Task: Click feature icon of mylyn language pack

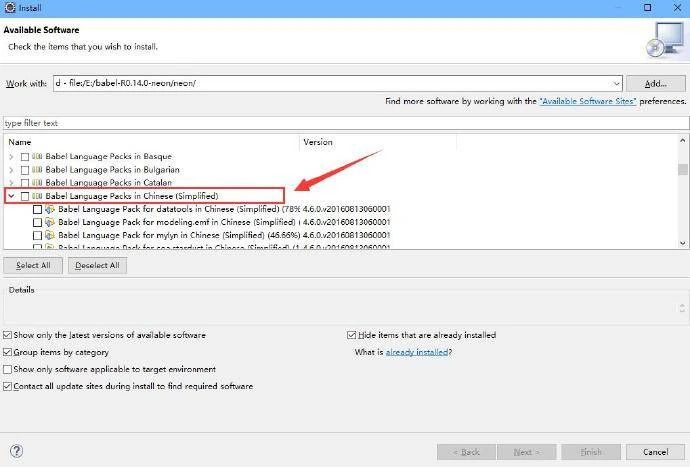Action: coord(50,235)
